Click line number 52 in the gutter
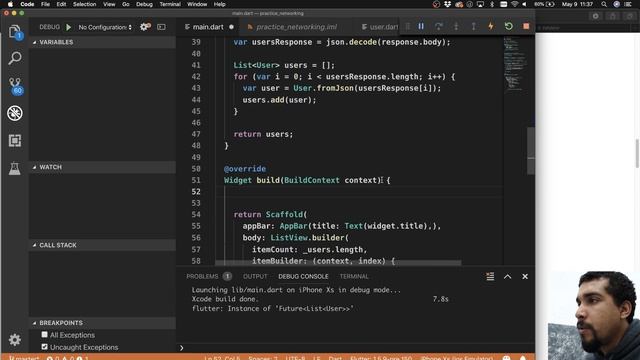640x360 pixels. [196, 191]
